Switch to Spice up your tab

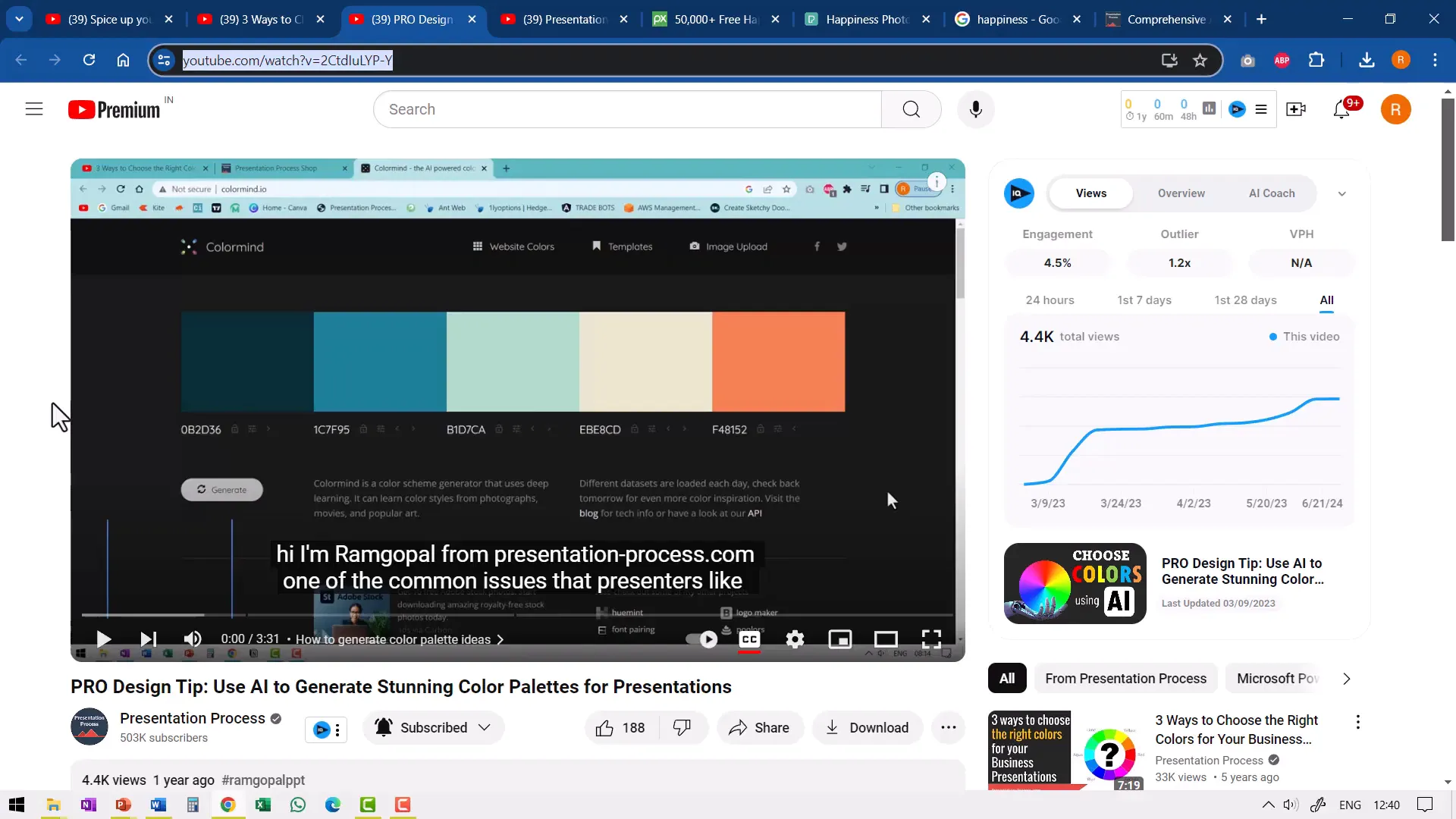click(109, 19)
